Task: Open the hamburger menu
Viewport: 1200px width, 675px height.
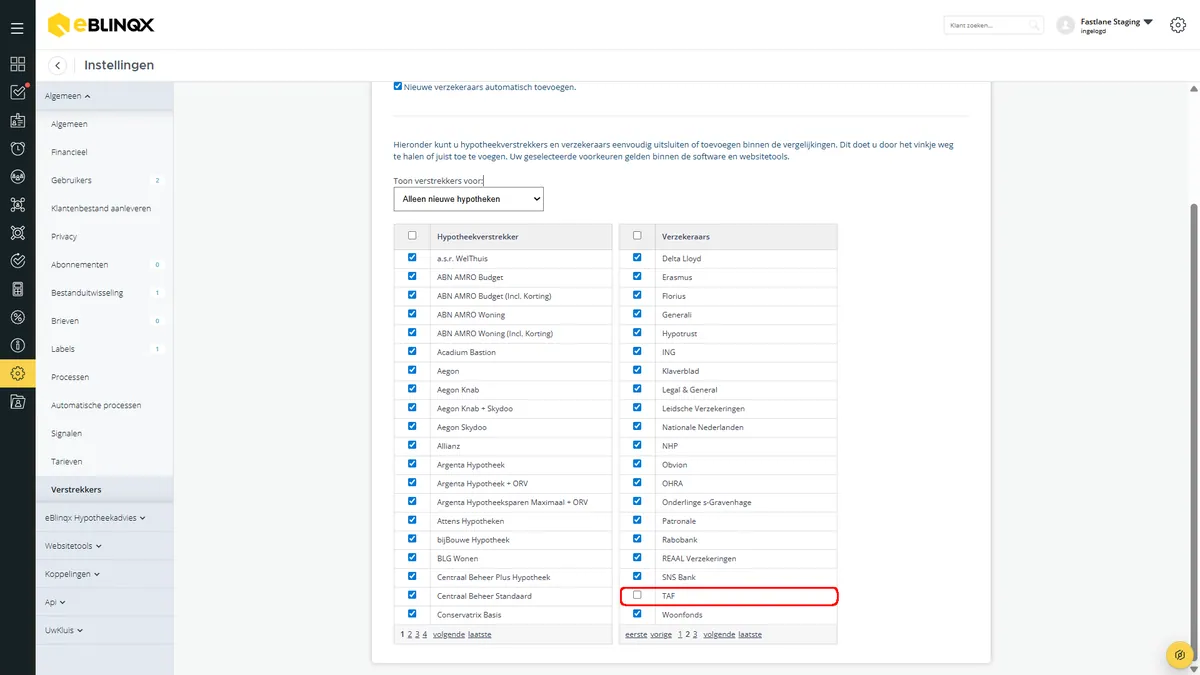Action: point(17,29)
